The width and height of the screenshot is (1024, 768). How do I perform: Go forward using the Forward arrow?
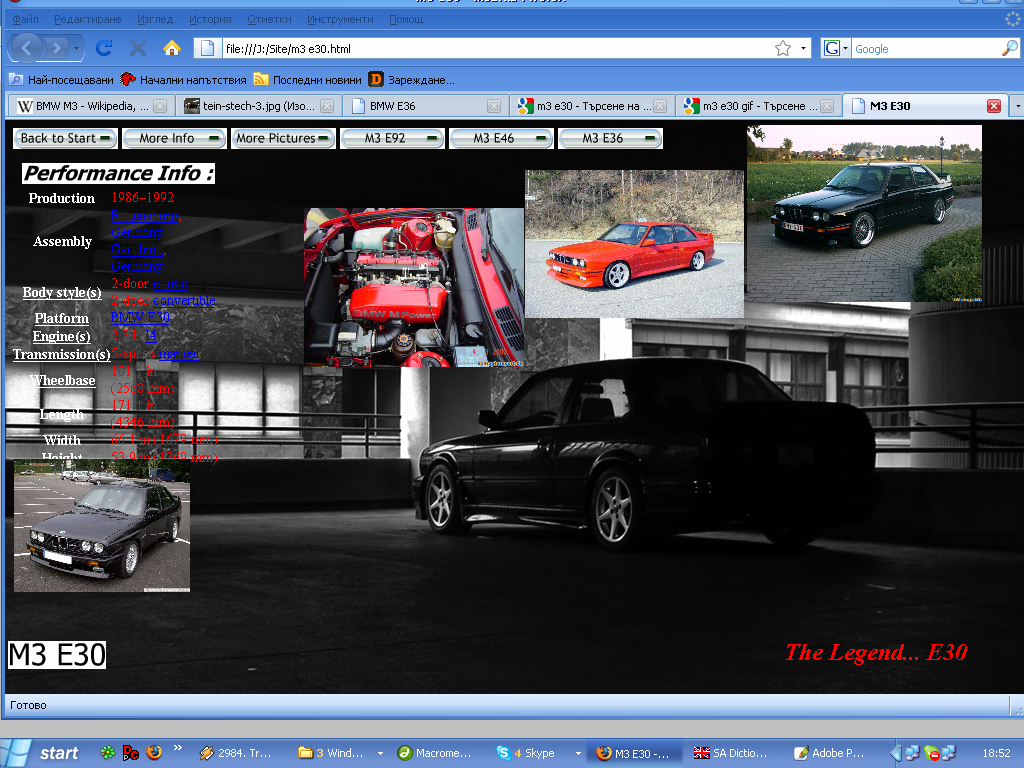(57, 48)
